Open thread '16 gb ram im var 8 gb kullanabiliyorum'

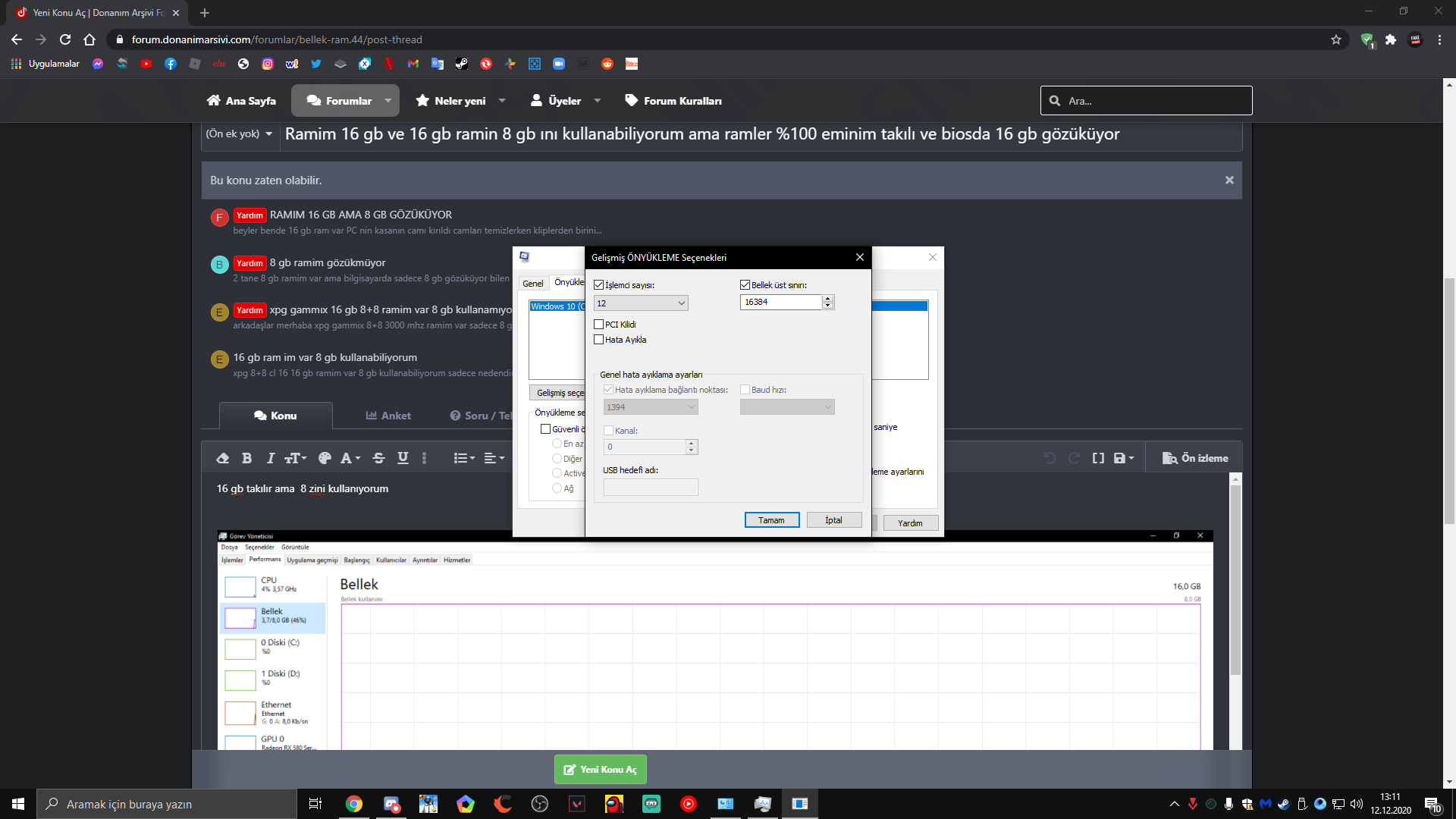325,357
